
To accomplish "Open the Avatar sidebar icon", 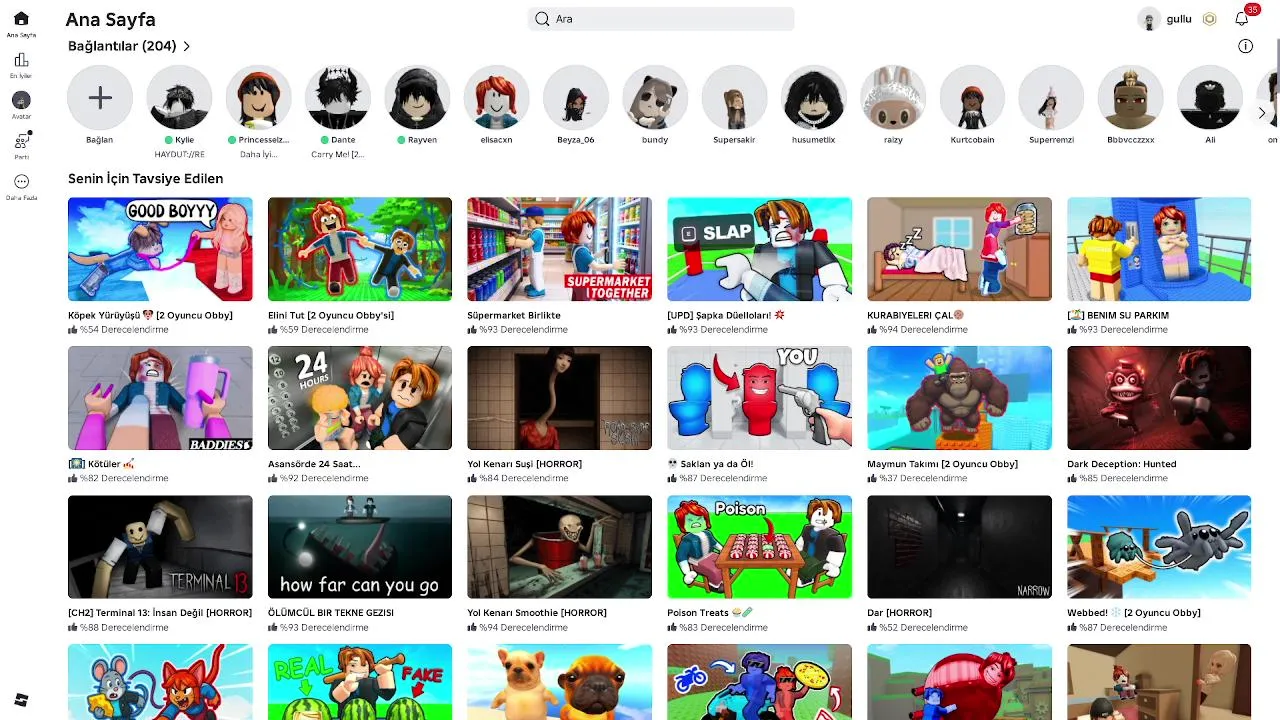I will (21, 100).
